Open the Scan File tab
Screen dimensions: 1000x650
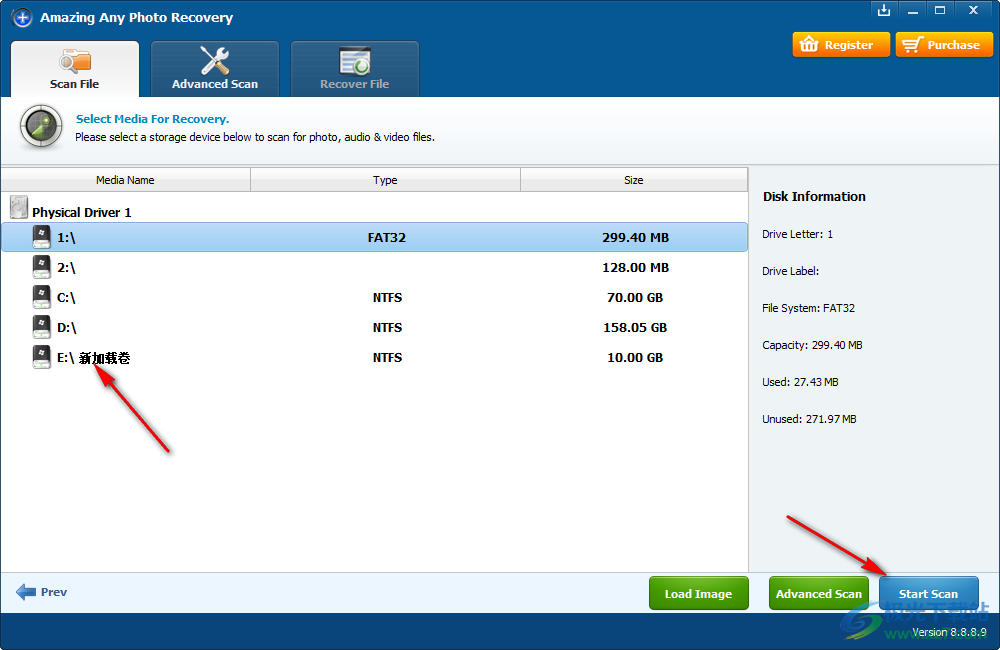[x=75, y=69]
